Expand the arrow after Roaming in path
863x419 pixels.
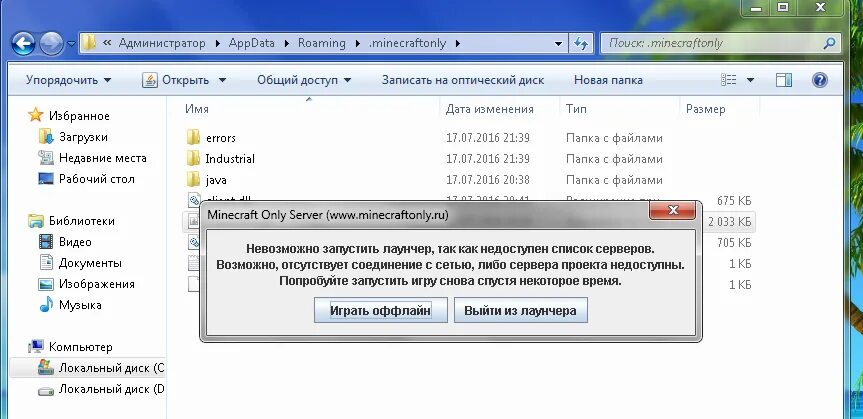357,43
